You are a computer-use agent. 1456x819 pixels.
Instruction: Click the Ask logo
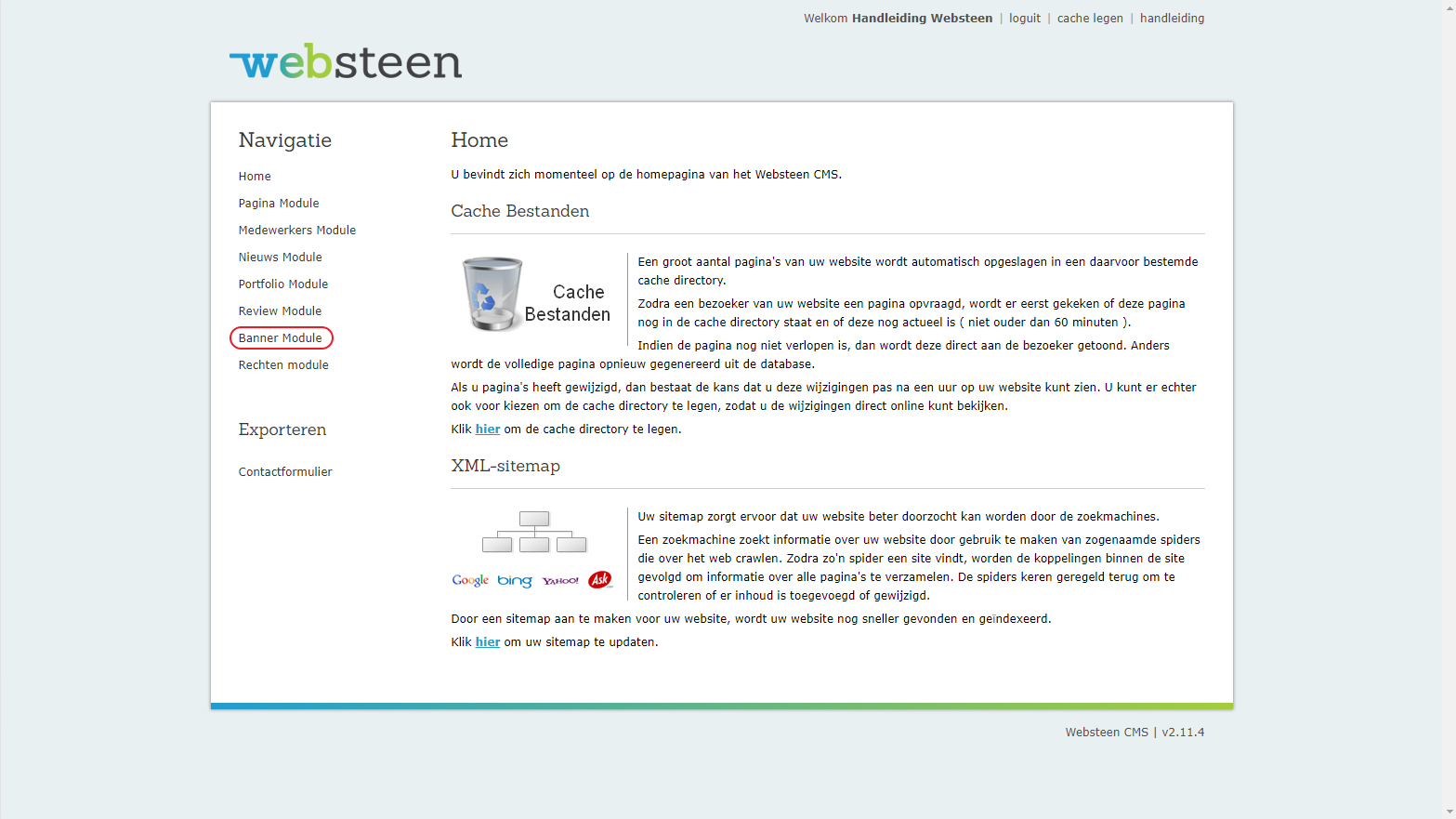(600, 580)
